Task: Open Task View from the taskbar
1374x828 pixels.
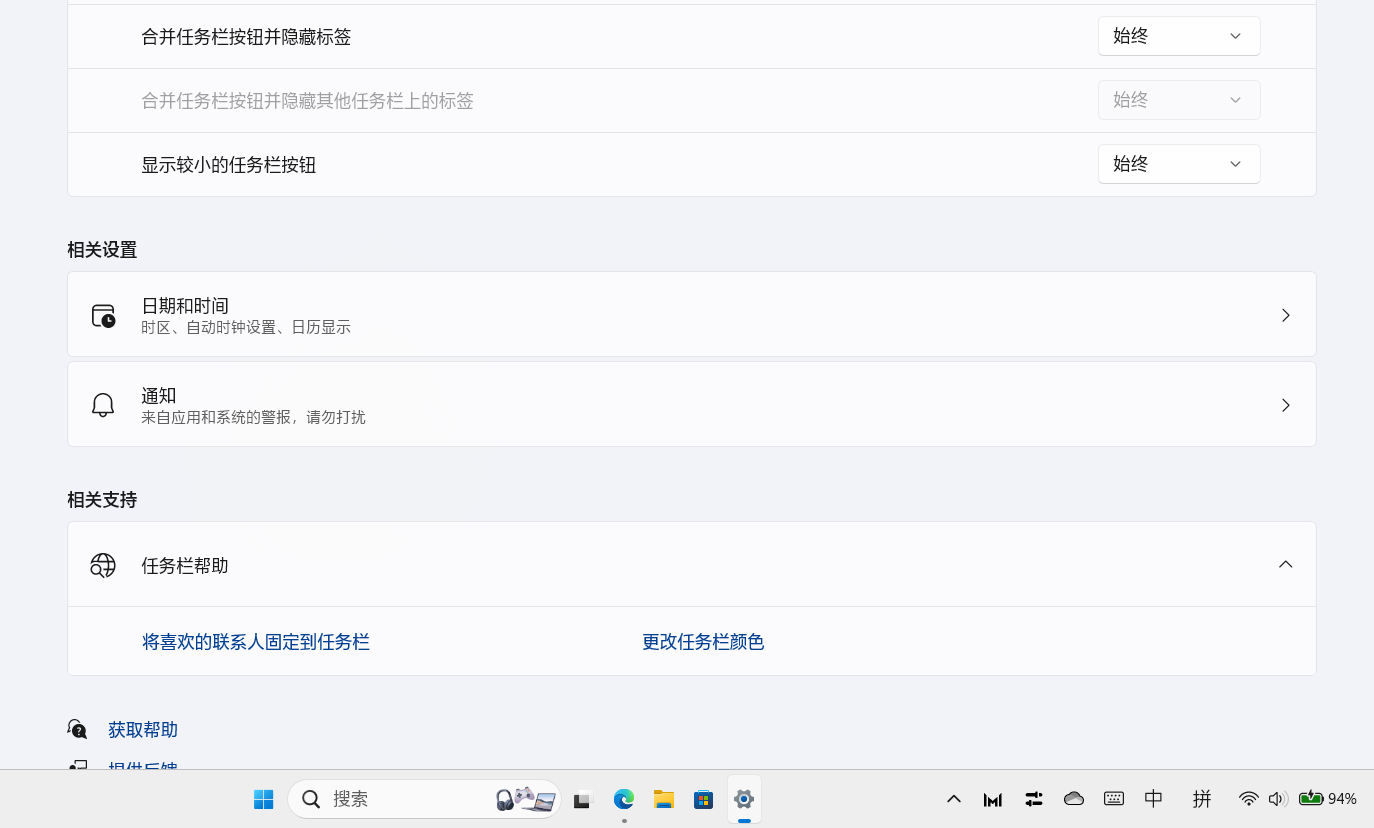Action: coord(583,799)
